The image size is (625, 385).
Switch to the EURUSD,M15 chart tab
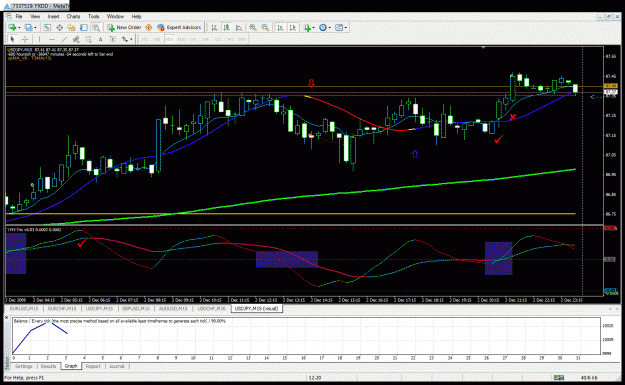pyautogui.click(x=24, y=309)
